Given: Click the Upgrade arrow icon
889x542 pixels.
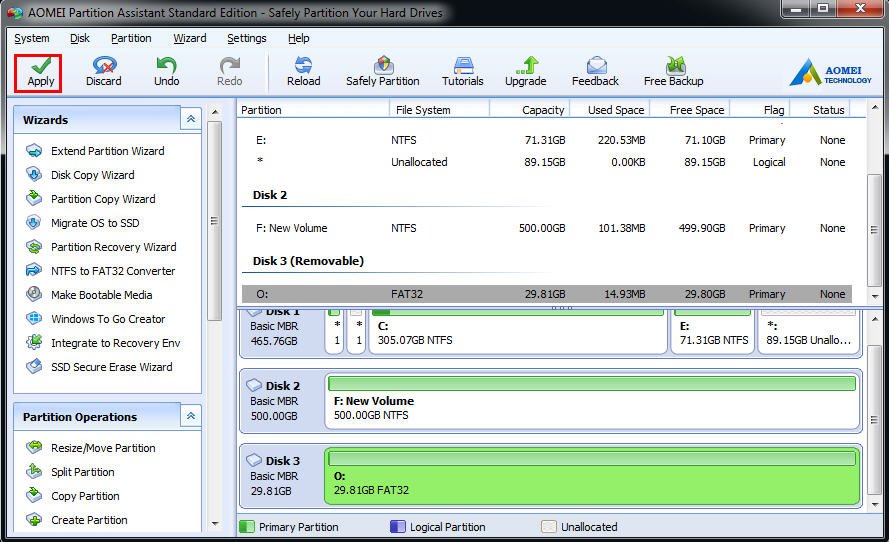Looking at the screenshot, I should click(x=527, y=65).
